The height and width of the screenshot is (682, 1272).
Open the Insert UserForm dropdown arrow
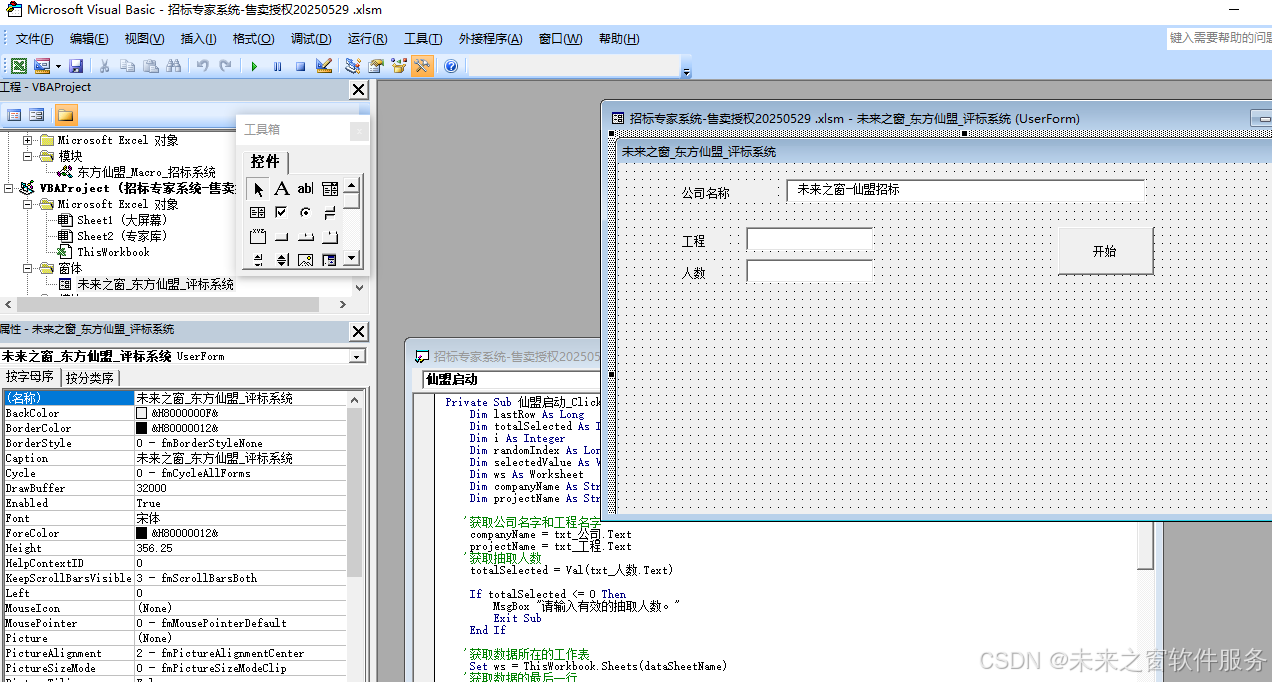[x=58, y=66]
